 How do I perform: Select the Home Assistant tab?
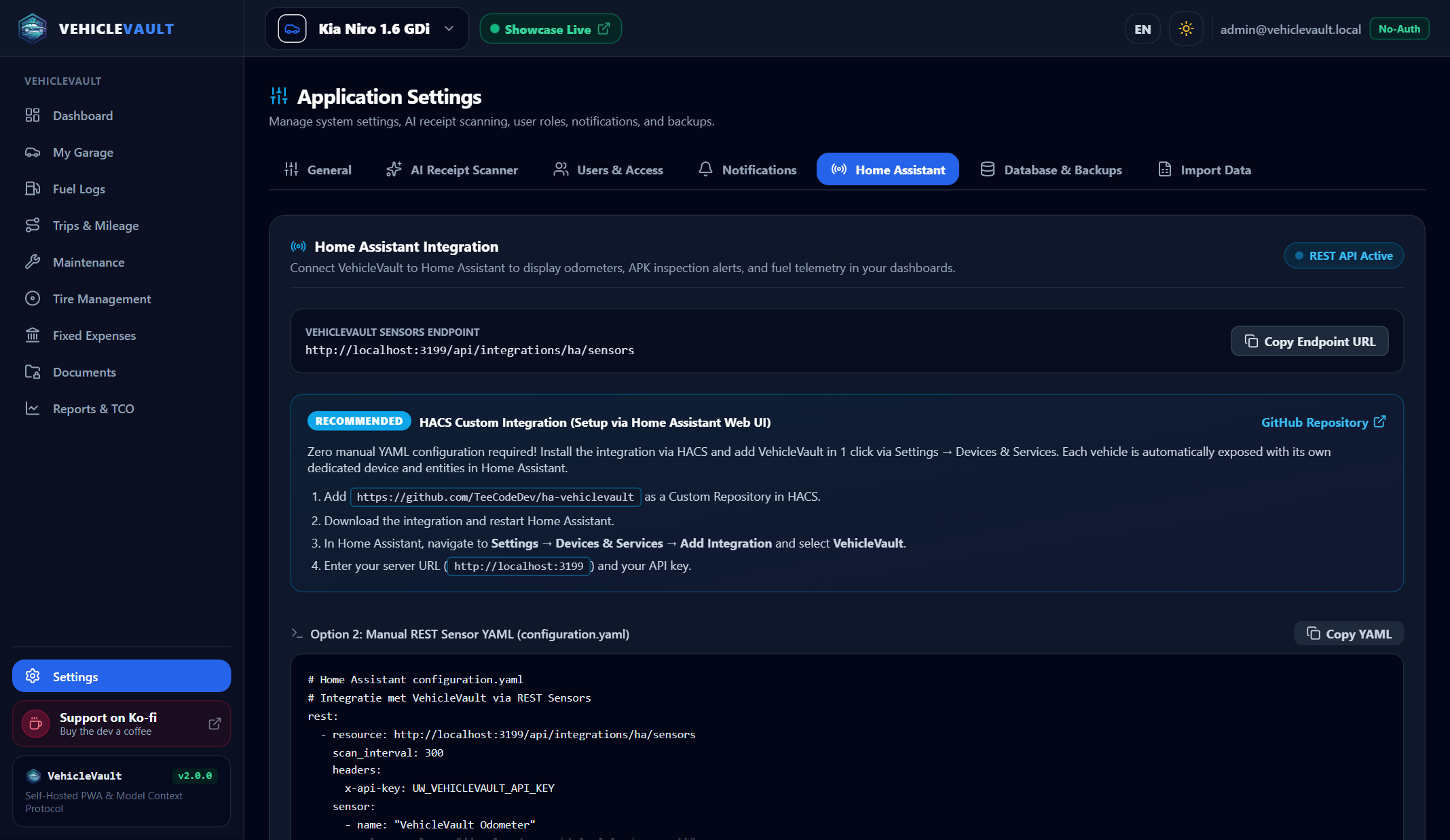point(888,170)
